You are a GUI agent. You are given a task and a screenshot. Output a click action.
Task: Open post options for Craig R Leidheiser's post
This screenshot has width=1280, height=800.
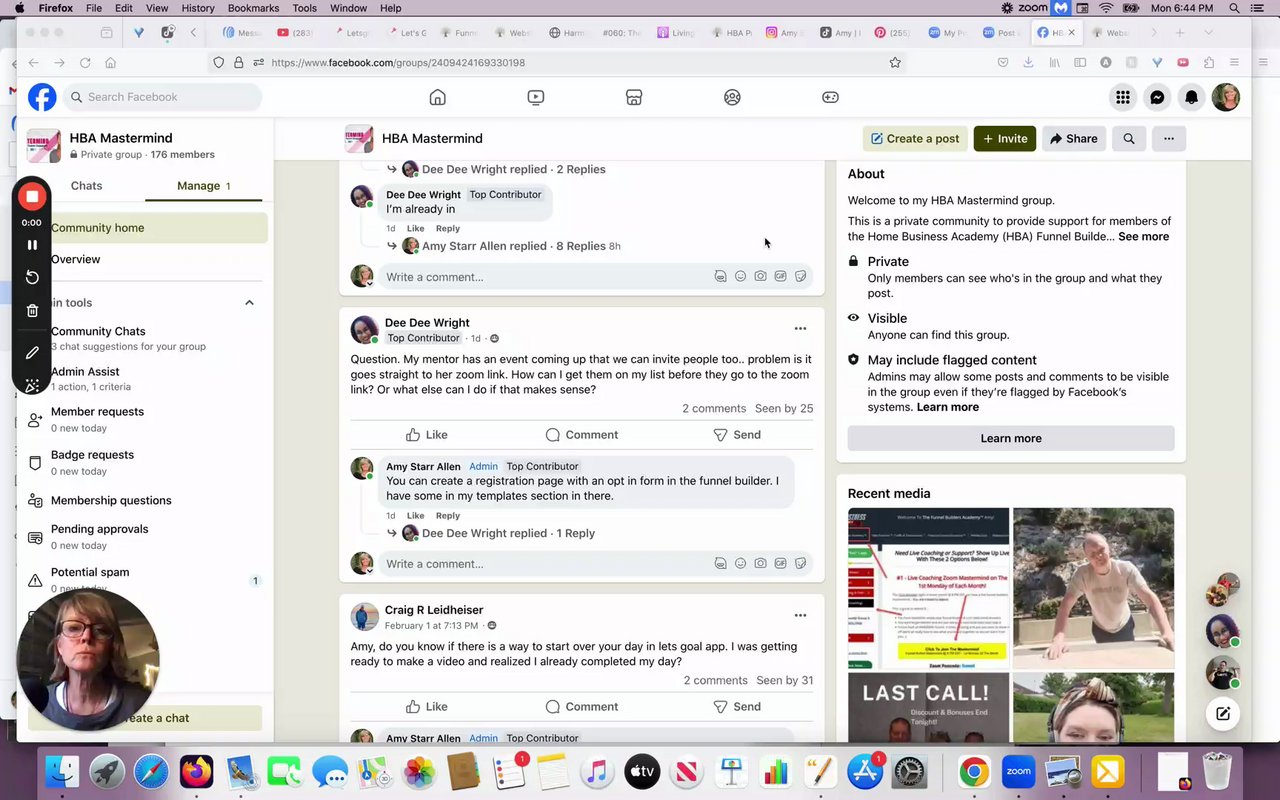800,615
